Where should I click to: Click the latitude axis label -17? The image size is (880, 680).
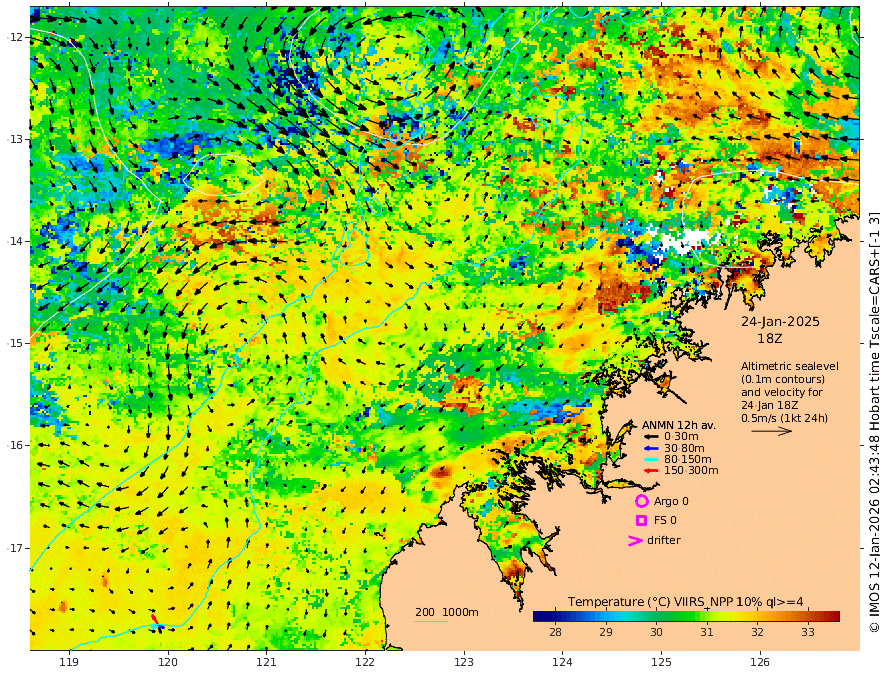(x=15, y=548)
